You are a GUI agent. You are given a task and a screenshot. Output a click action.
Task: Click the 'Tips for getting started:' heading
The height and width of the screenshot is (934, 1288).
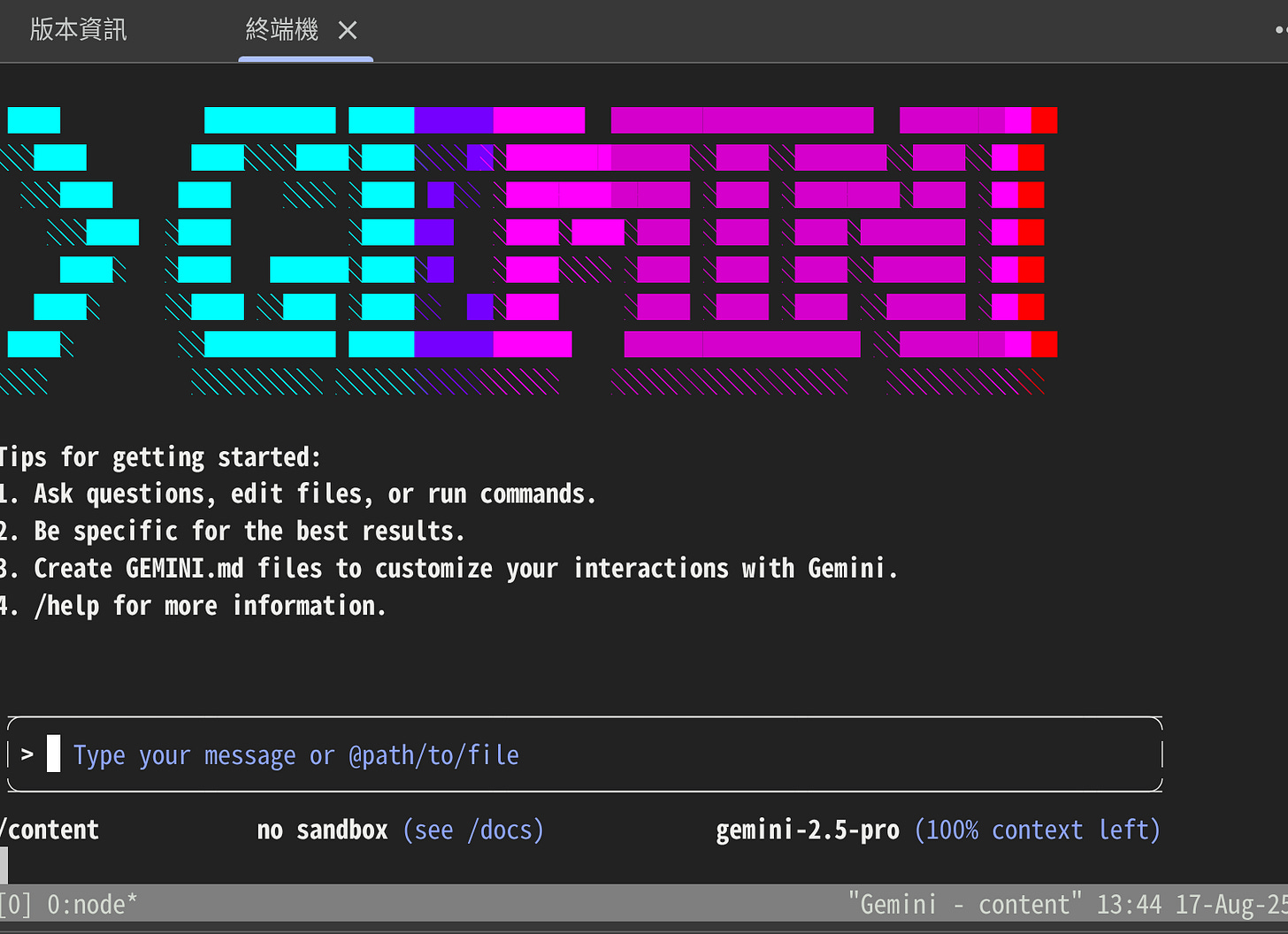pos(159,457)
